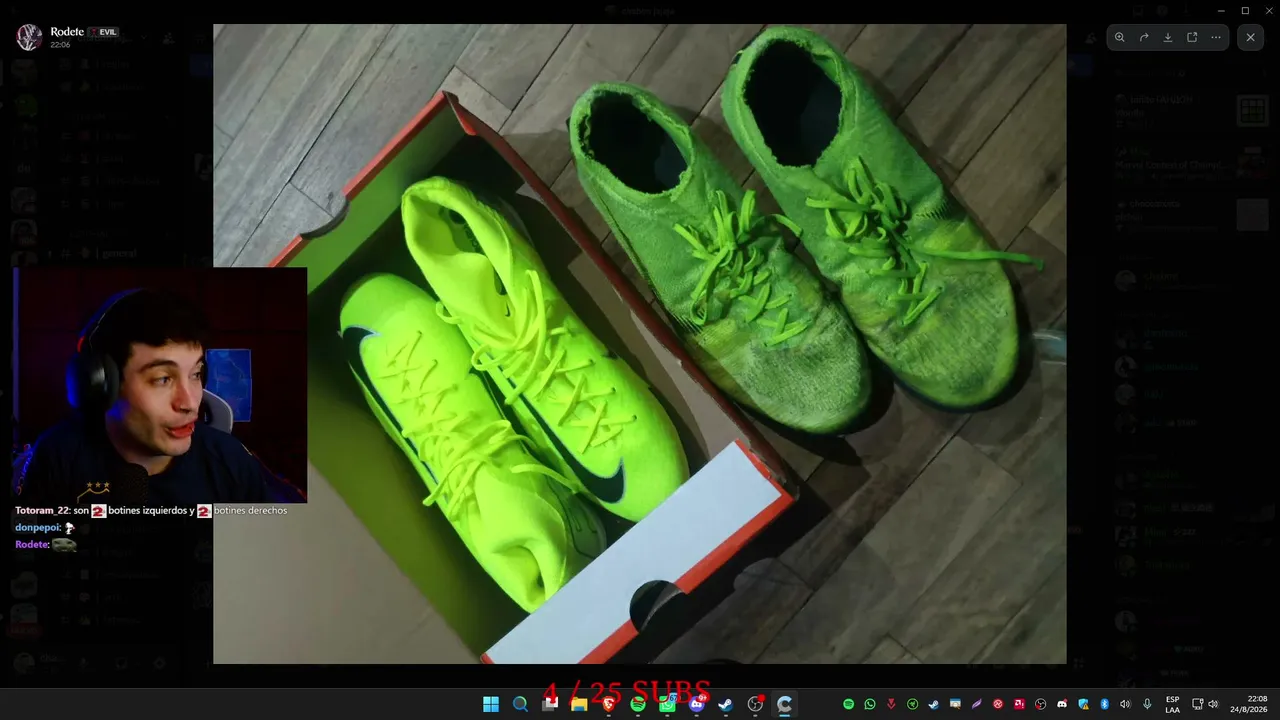This screenshot has width=1280, height=720.
Task: Forward the image using the arrow icon
Action: (x=1144, y=37)
